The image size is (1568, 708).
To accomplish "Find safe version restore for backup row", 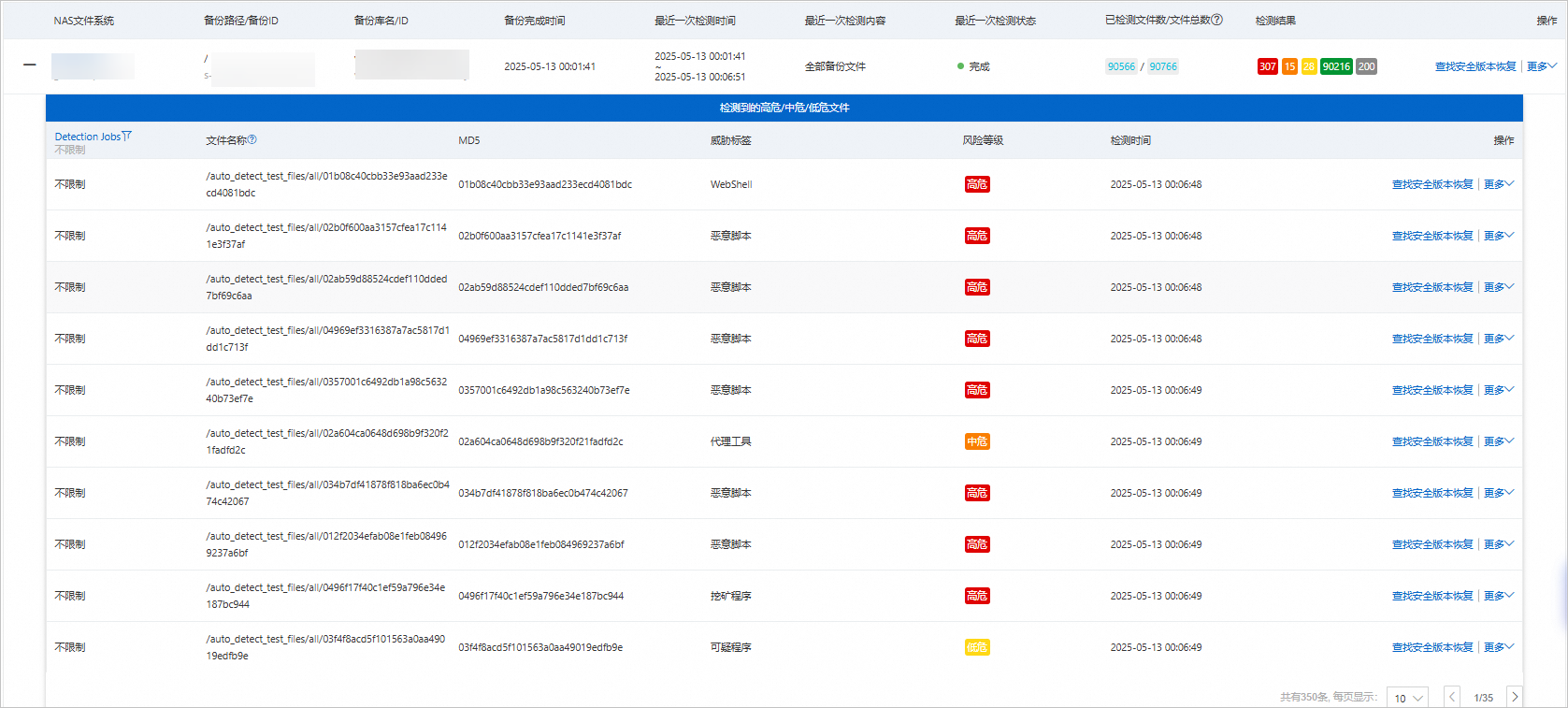I will click(x=1475, y=66).
